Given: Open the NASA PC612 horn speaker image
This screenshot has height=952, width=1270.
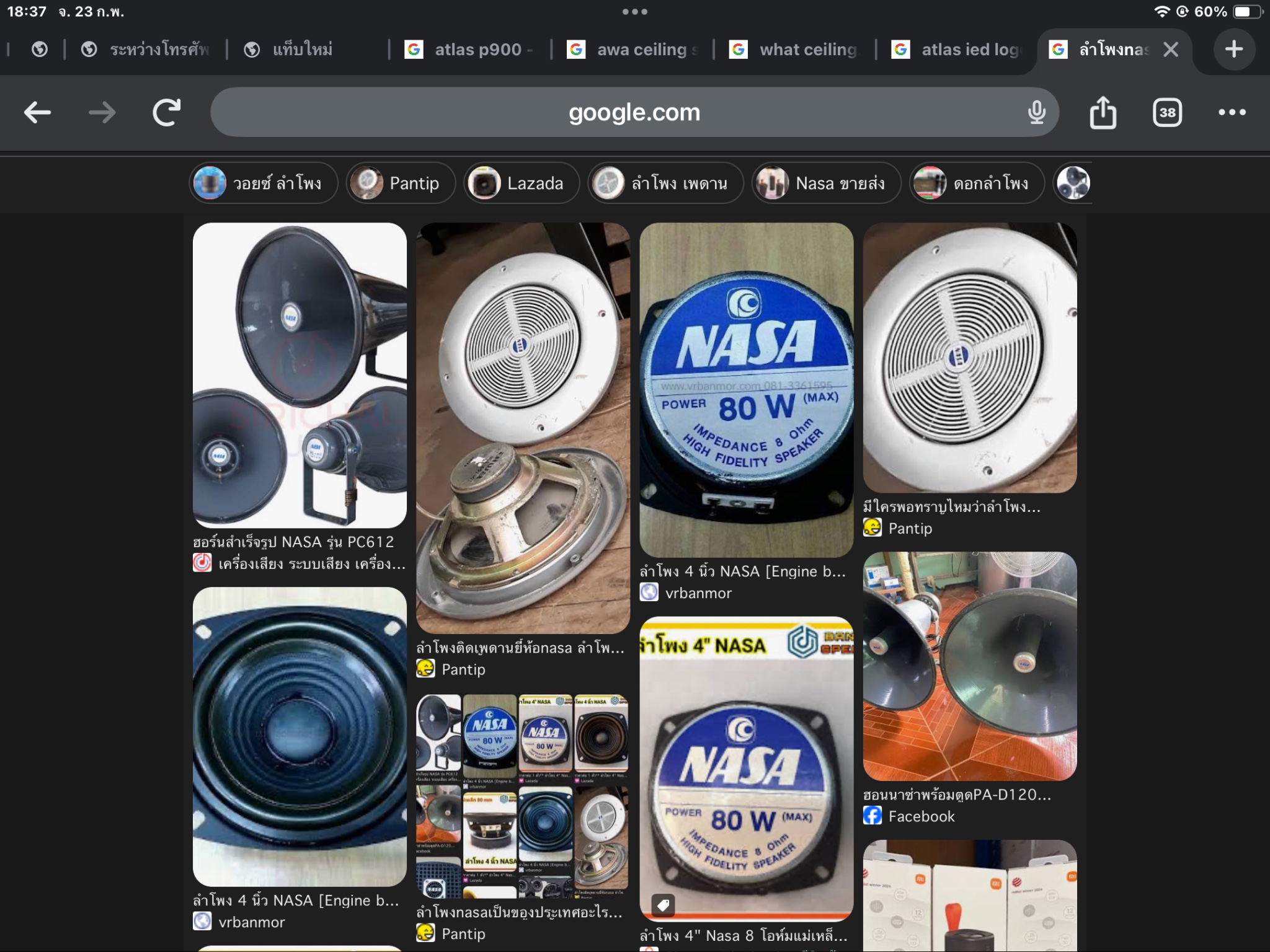Looking at the screenshot, I should pos(300,375).
